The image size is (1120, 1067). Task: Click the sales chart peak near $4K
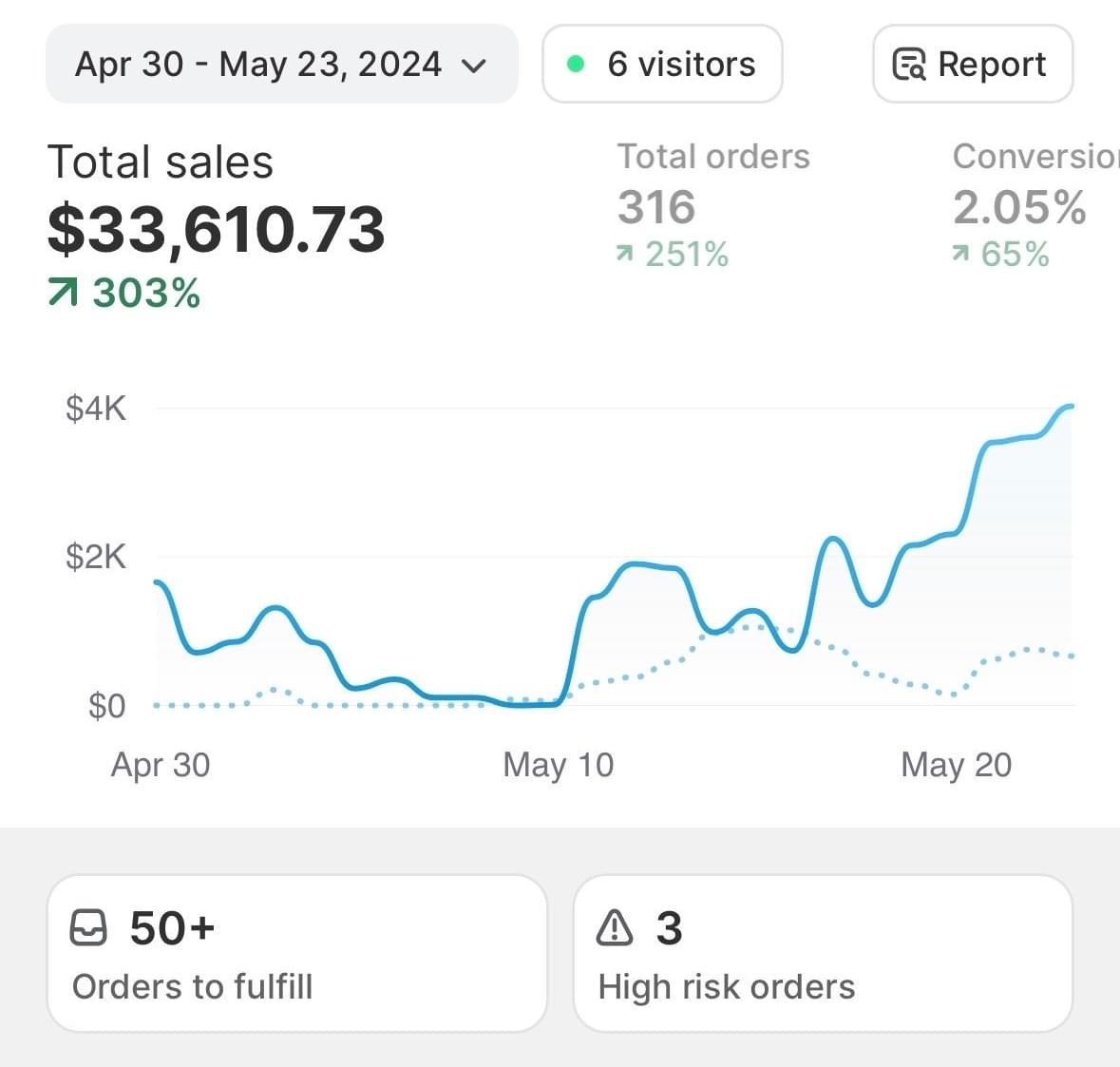coord(1068,407)
